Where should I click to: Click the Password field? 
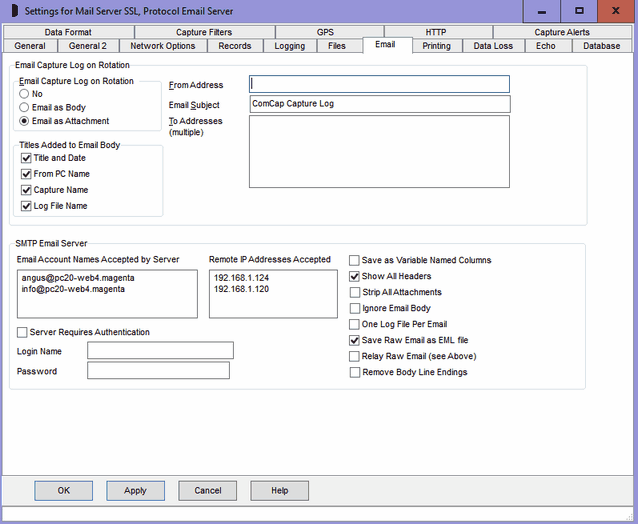click(158, 371)
